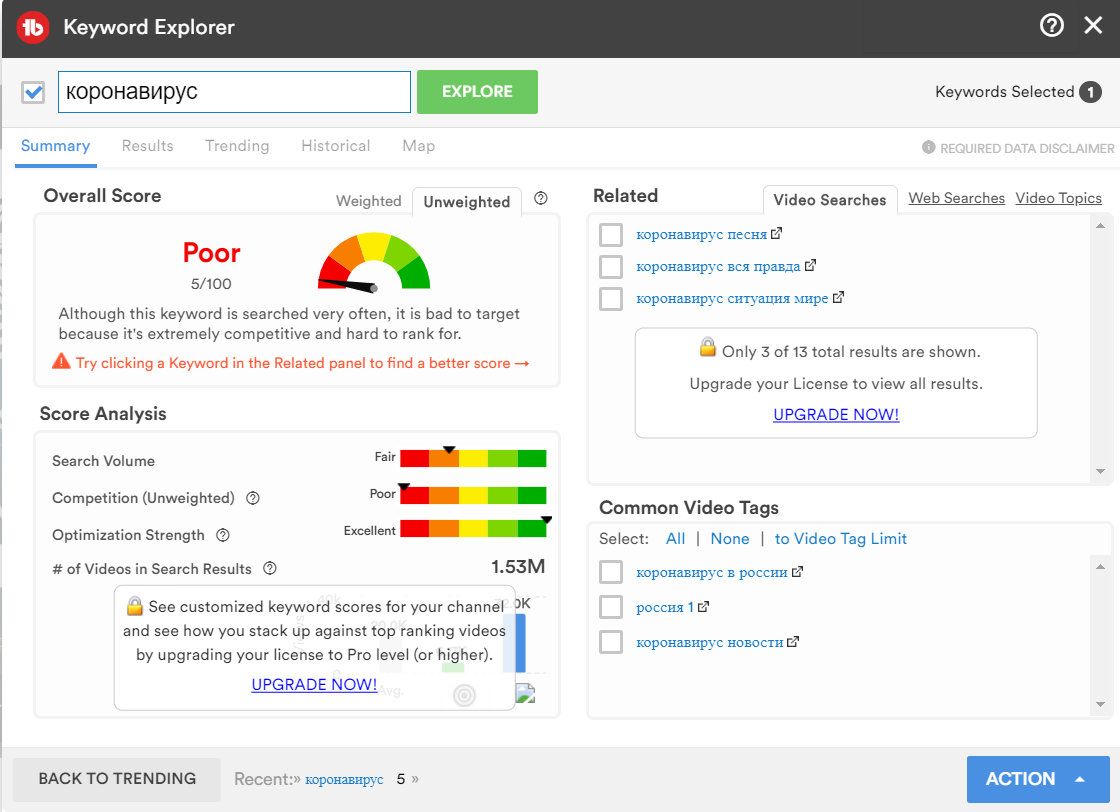Open external link icon for коронавирус песня
1120x812 pixels.
tap(776, 234)
